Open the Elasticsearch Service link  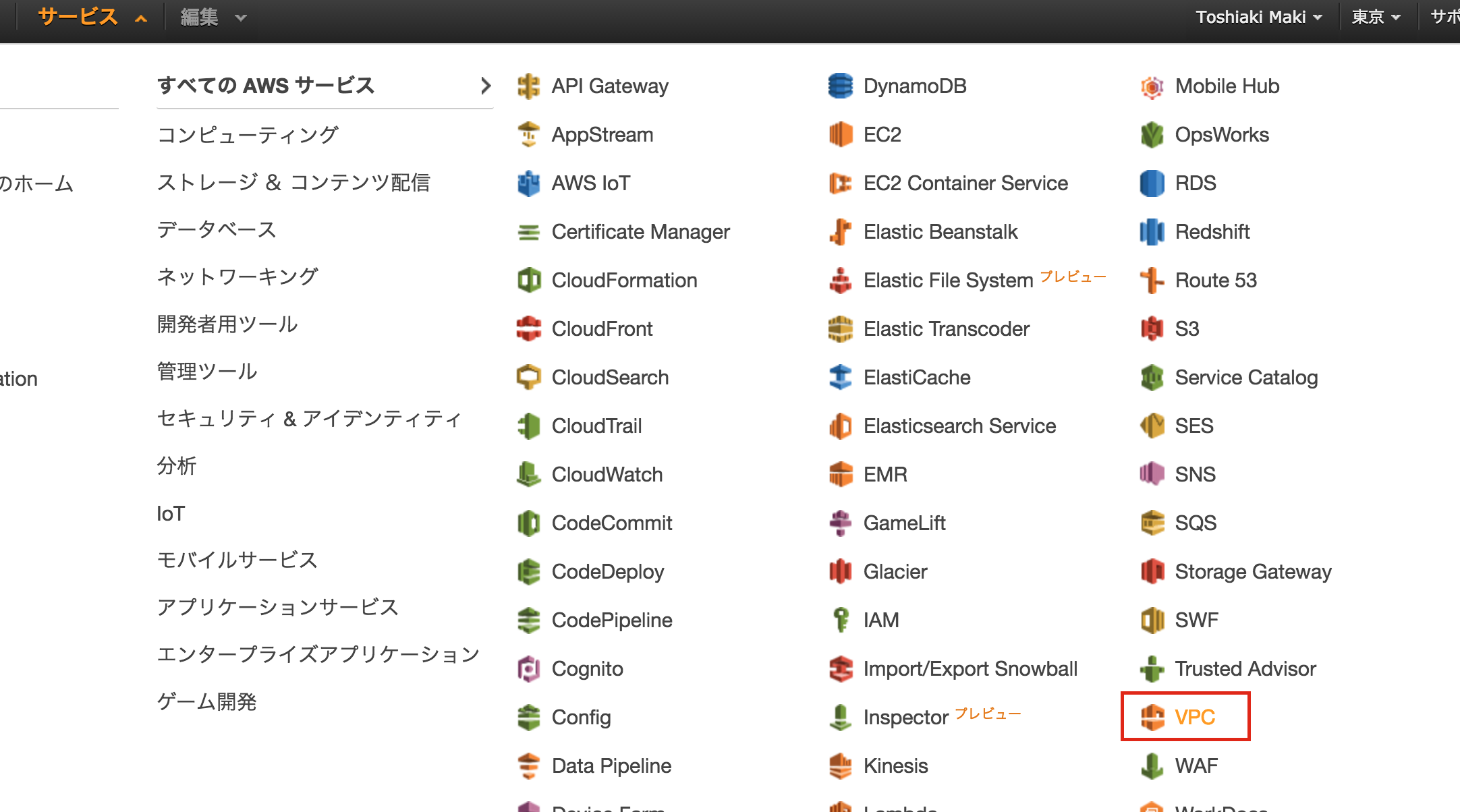click(x=959, y=426)
